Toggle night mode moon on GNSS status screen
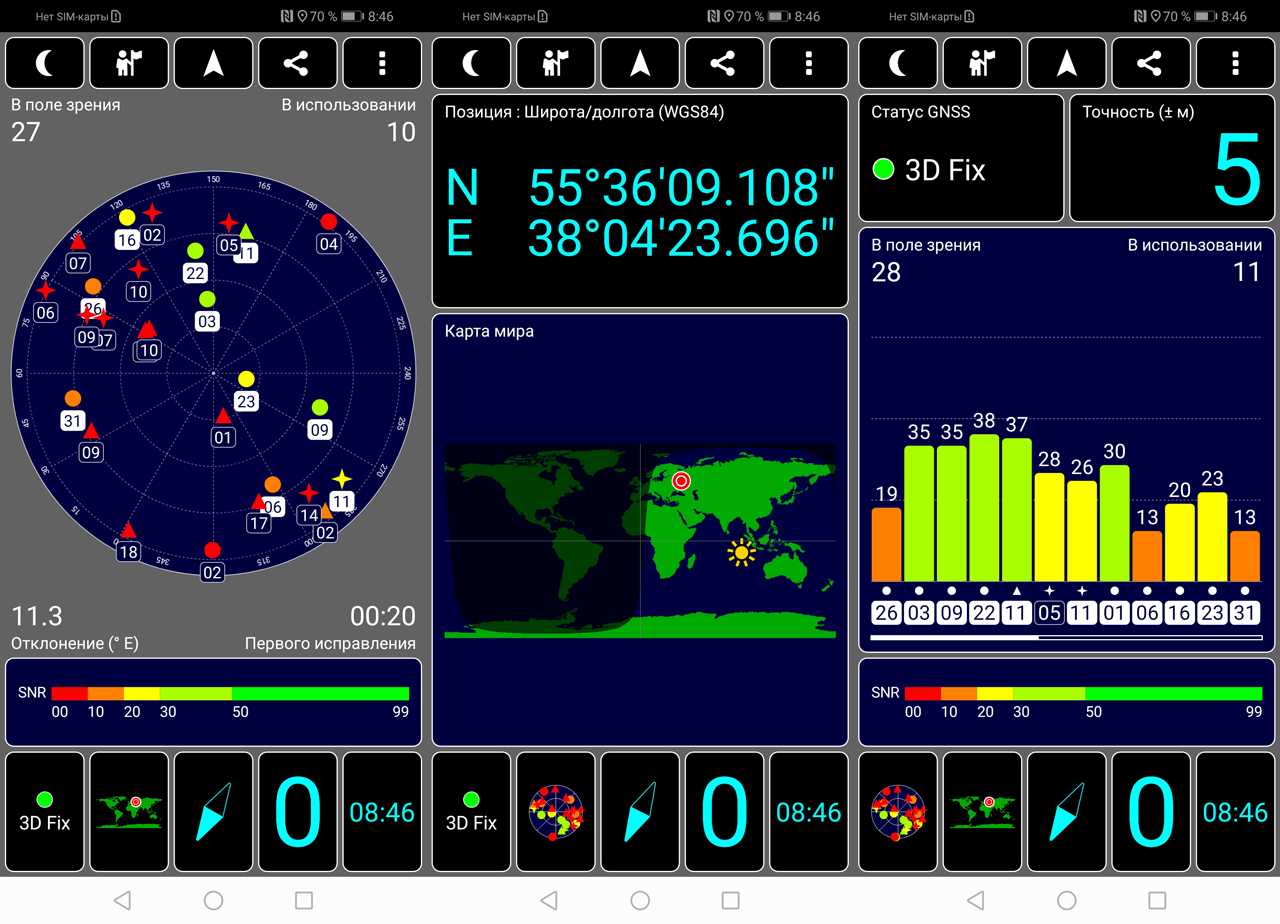 pyautogui.click(x=898, y=63)
